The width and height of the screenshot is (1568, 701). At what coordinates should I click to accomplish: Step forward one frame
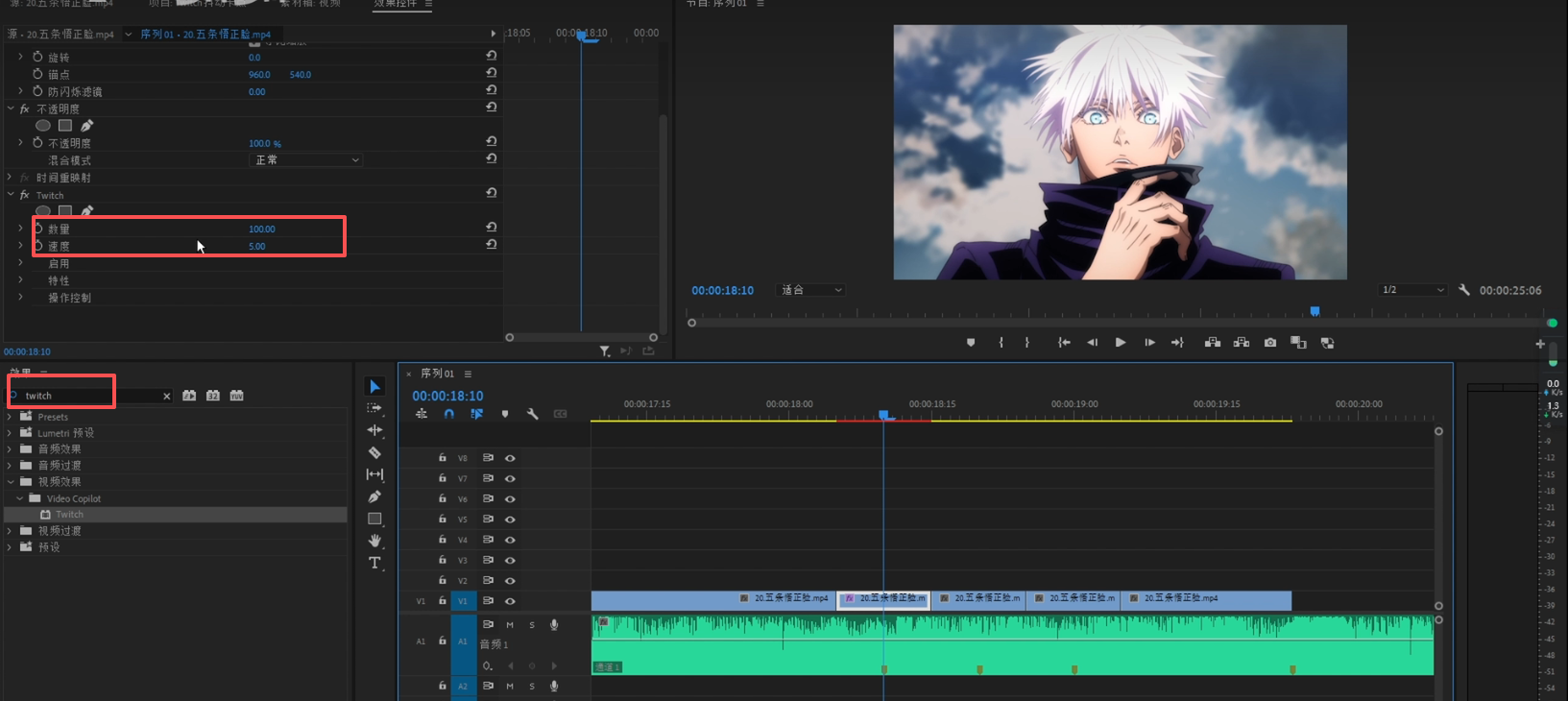[1148, 343]
